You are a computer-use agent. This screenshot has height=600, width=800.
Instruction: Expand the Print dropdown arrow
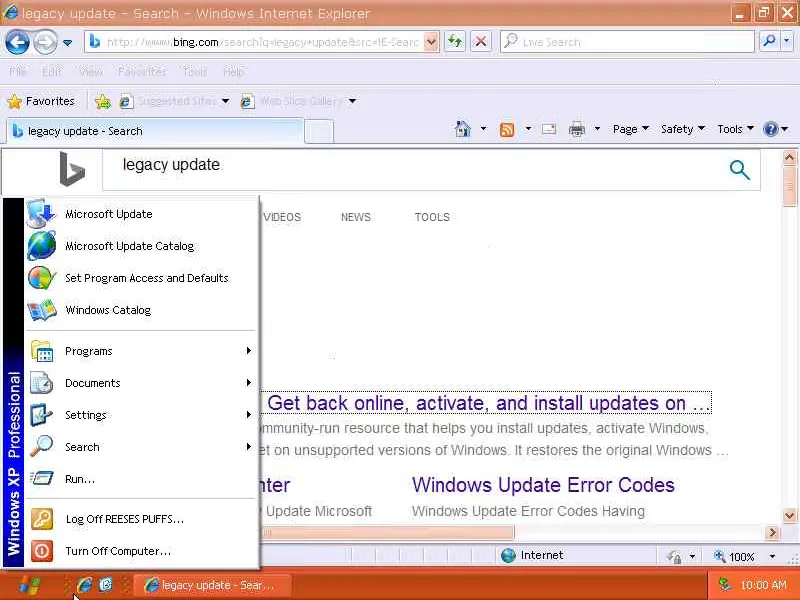(597, 129)
